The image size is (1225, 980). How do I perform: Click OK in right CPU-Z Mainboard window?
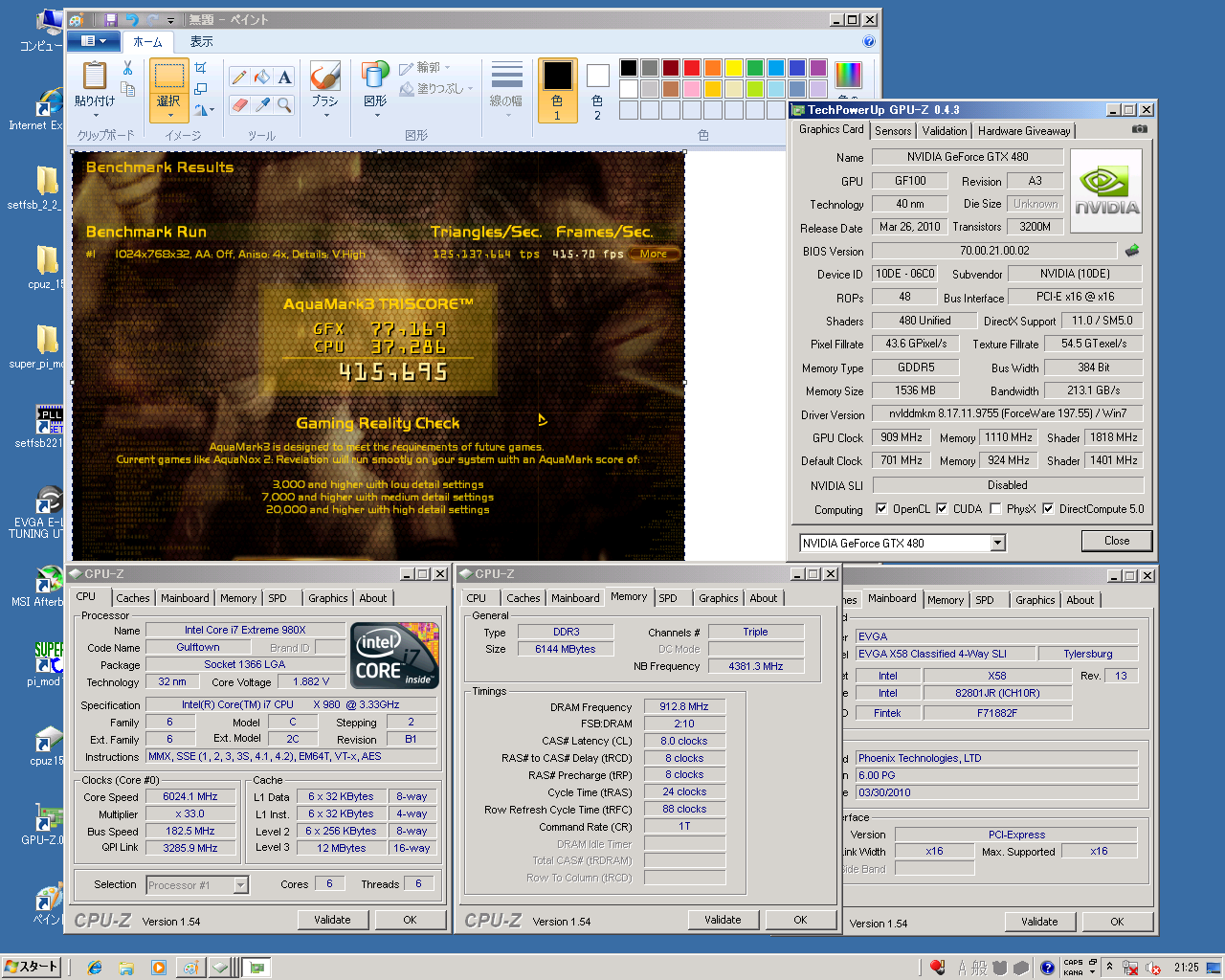[x=1117, y=922]
